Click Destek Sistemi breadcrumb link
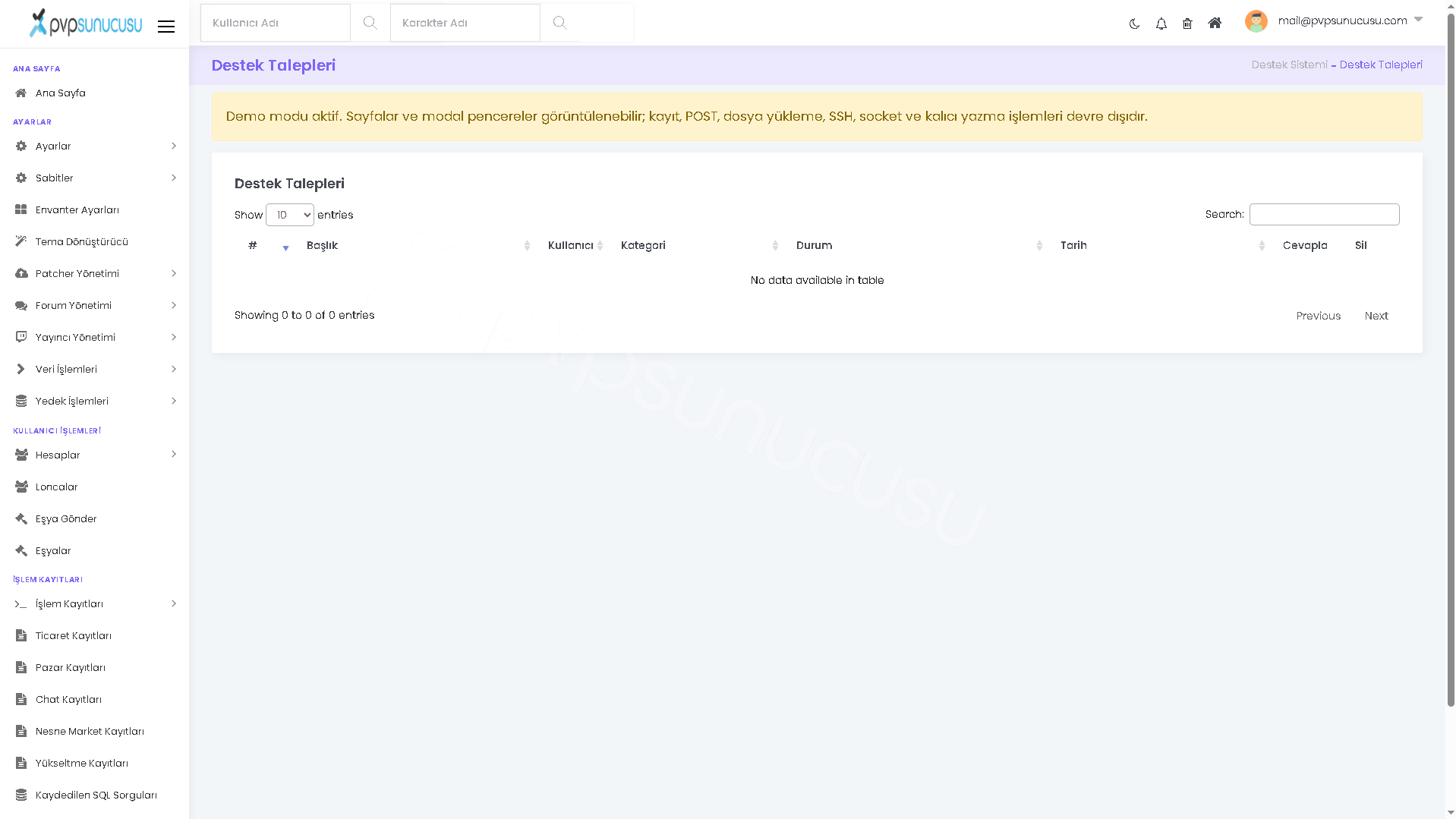The image size is (1456, 819). coord(1289,65)
